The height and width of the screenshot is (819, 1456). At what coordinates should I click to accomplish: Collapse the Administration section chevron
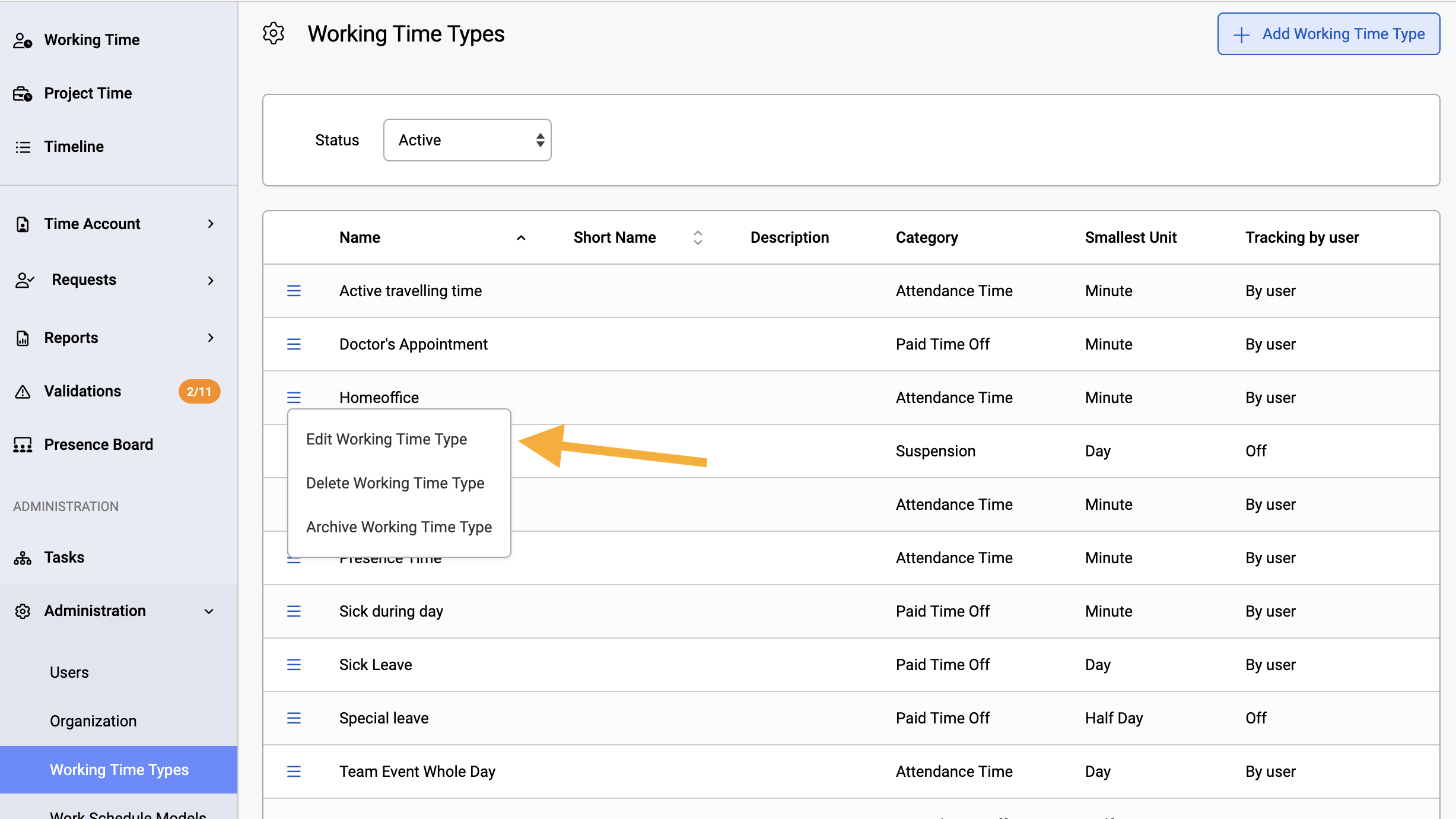209,611
